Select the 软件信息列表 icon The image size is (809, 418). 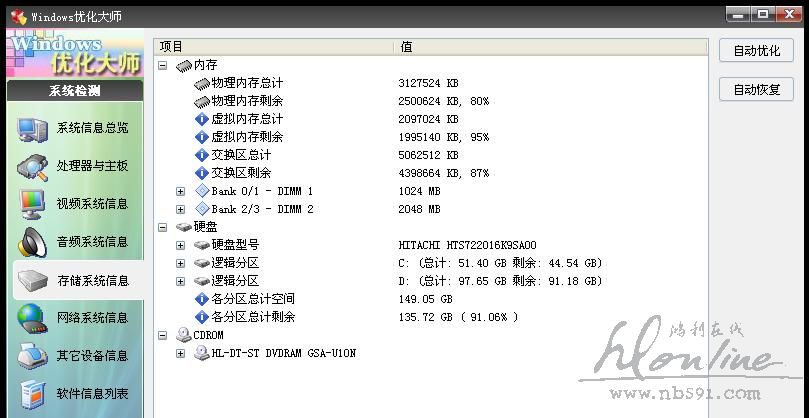coord(33,394)
